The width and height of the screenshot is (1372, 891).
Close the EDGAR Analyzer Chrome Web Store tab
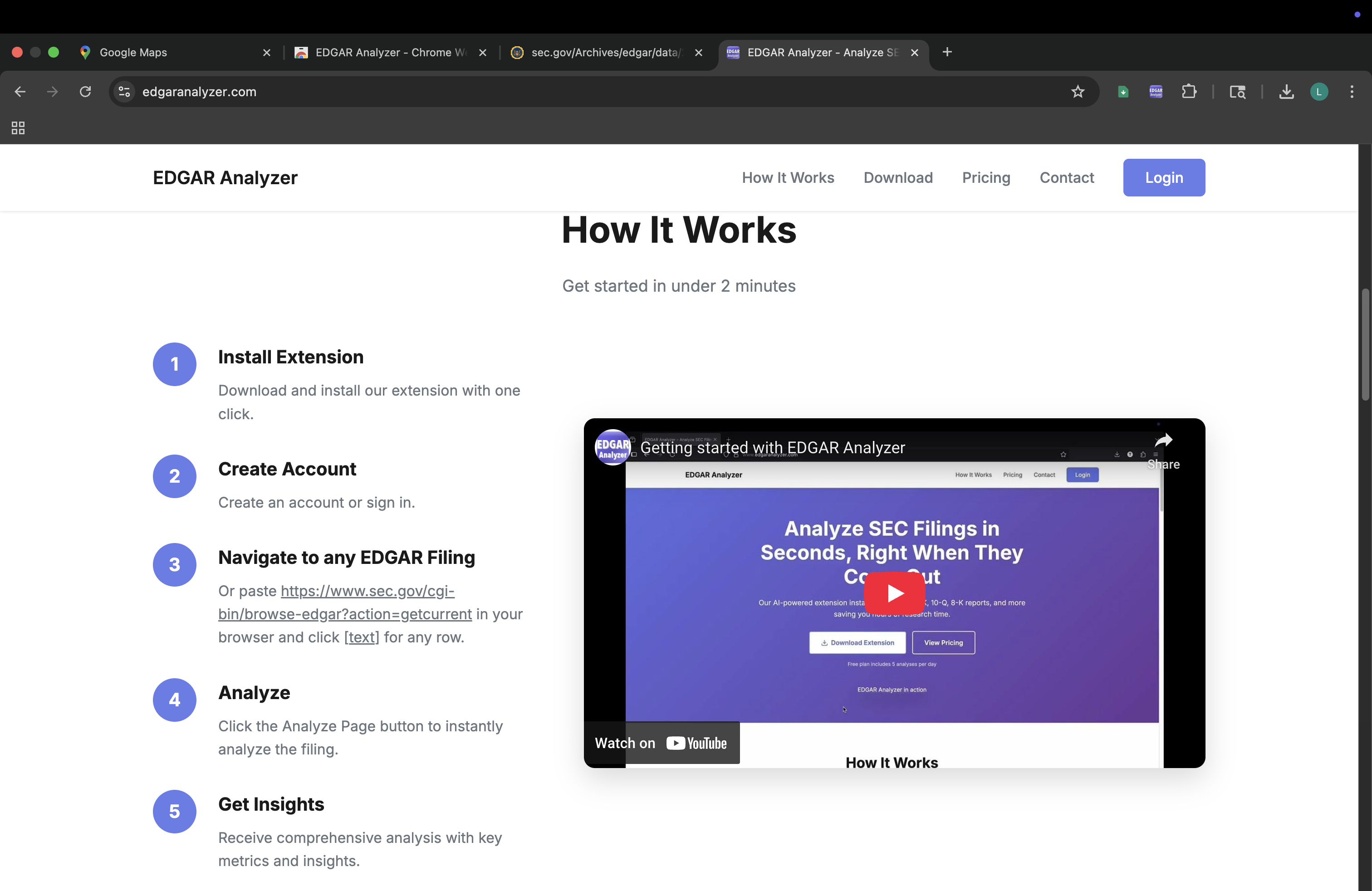click(x=483, y=53)
